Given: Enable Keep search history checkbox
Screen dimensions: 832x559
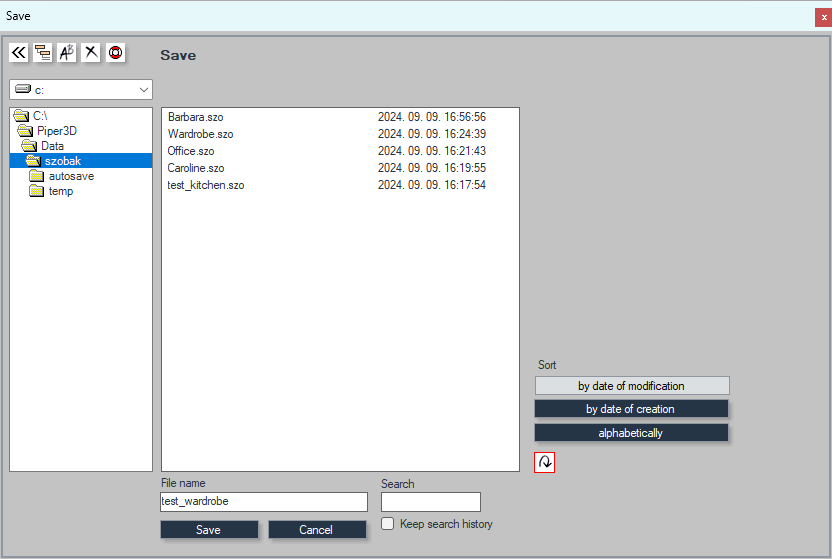Looking at the screenshot, I should (388, 523).
